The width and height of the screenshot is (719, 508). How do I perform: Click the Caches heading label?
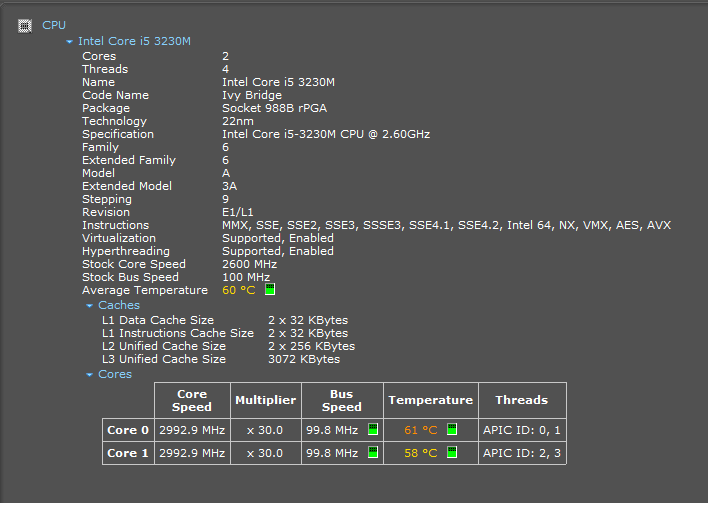point(119,305)
